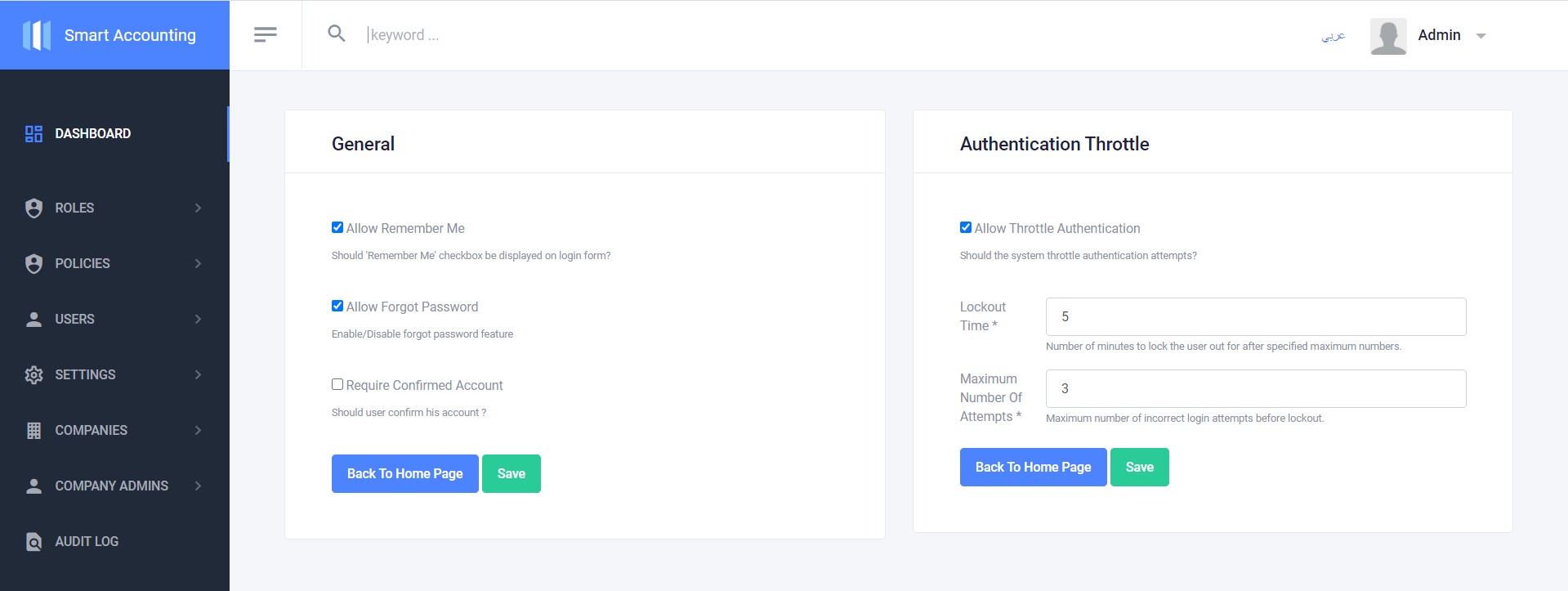Image resolution: width=1568 pixels, height=591 pixels.
Task: Click the Dashboard grid icon
Action: tap(34, 134)
